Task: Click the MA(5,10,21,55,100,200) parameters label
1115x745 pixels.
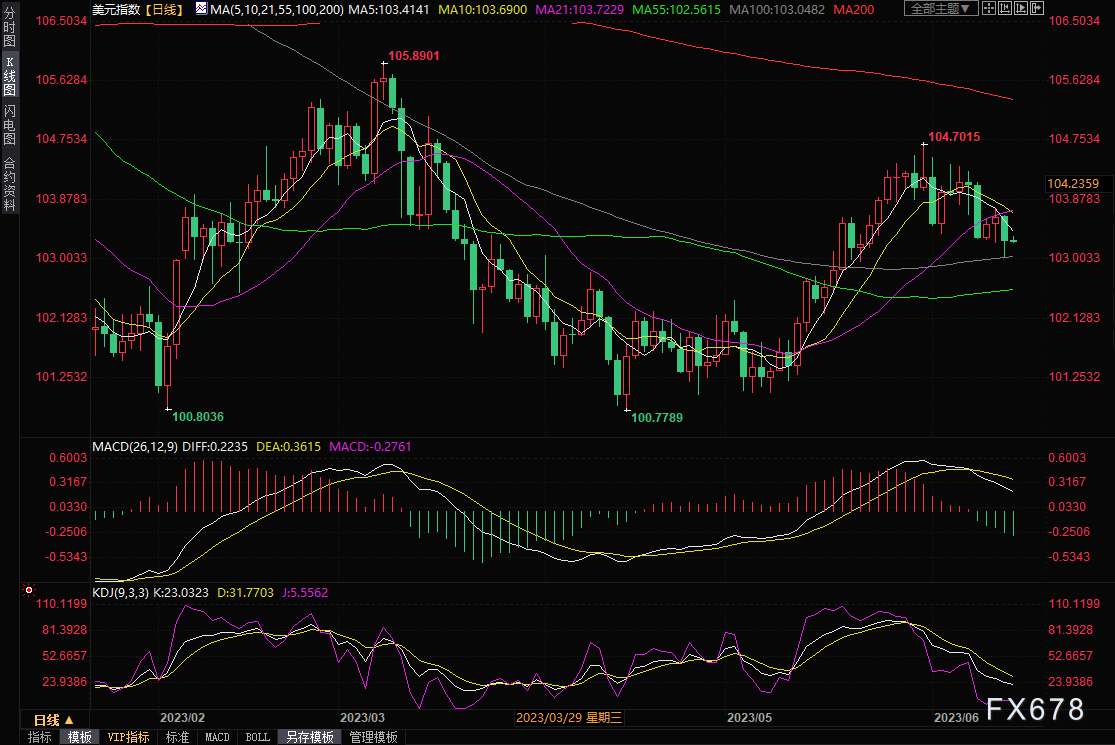Action: tap(277, 10)
